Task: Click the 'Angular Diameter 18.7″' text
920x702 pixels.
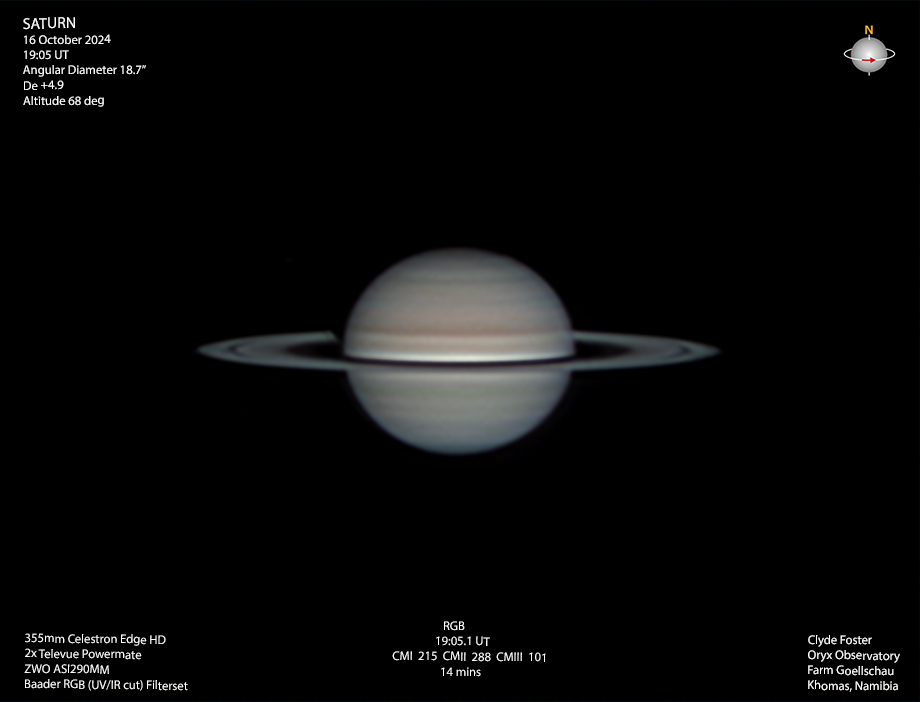Action: coord(84,70)
